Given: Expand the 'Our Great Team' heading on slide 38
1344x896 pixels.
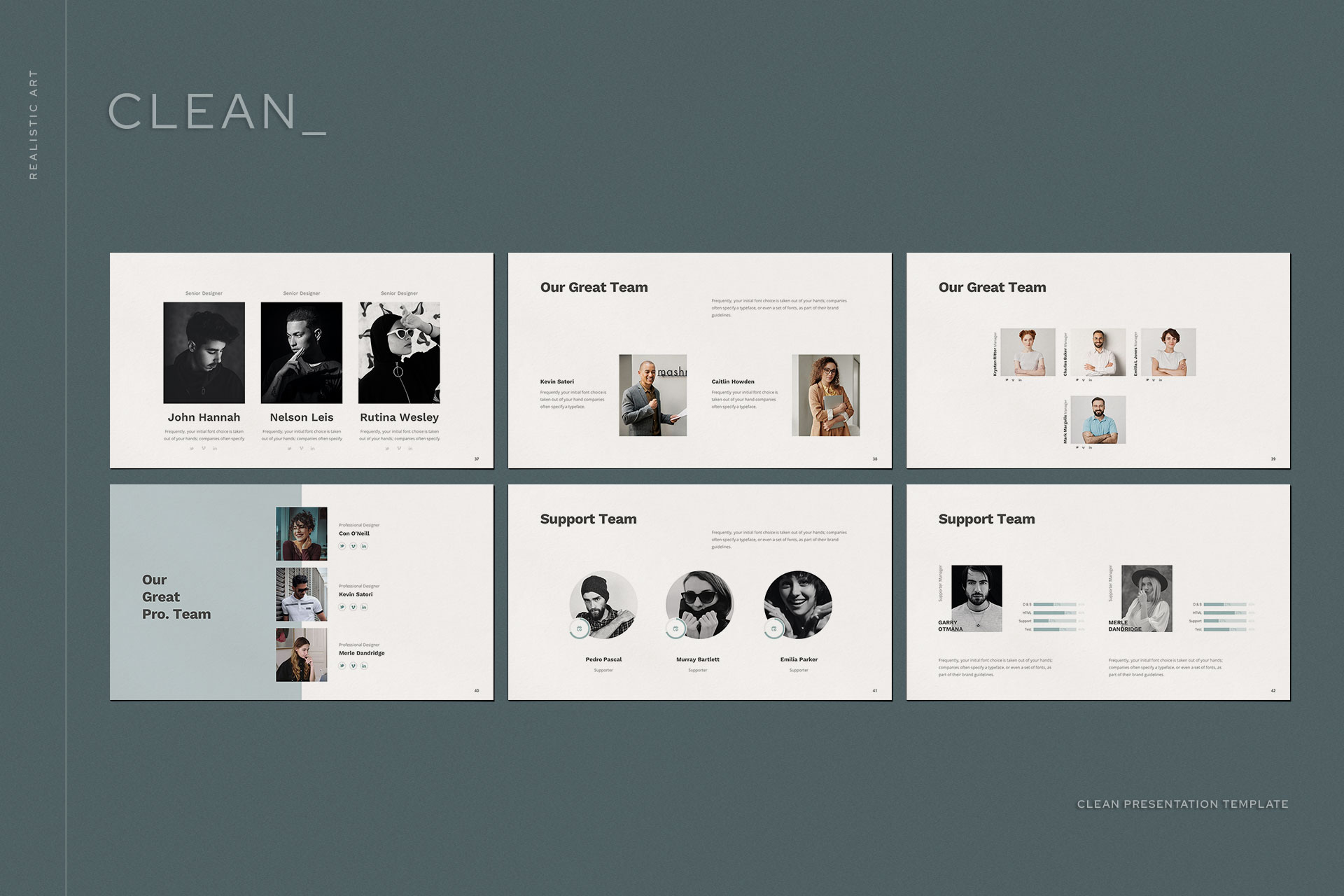Looking at the screenshot, I should [x=593, y=287].
